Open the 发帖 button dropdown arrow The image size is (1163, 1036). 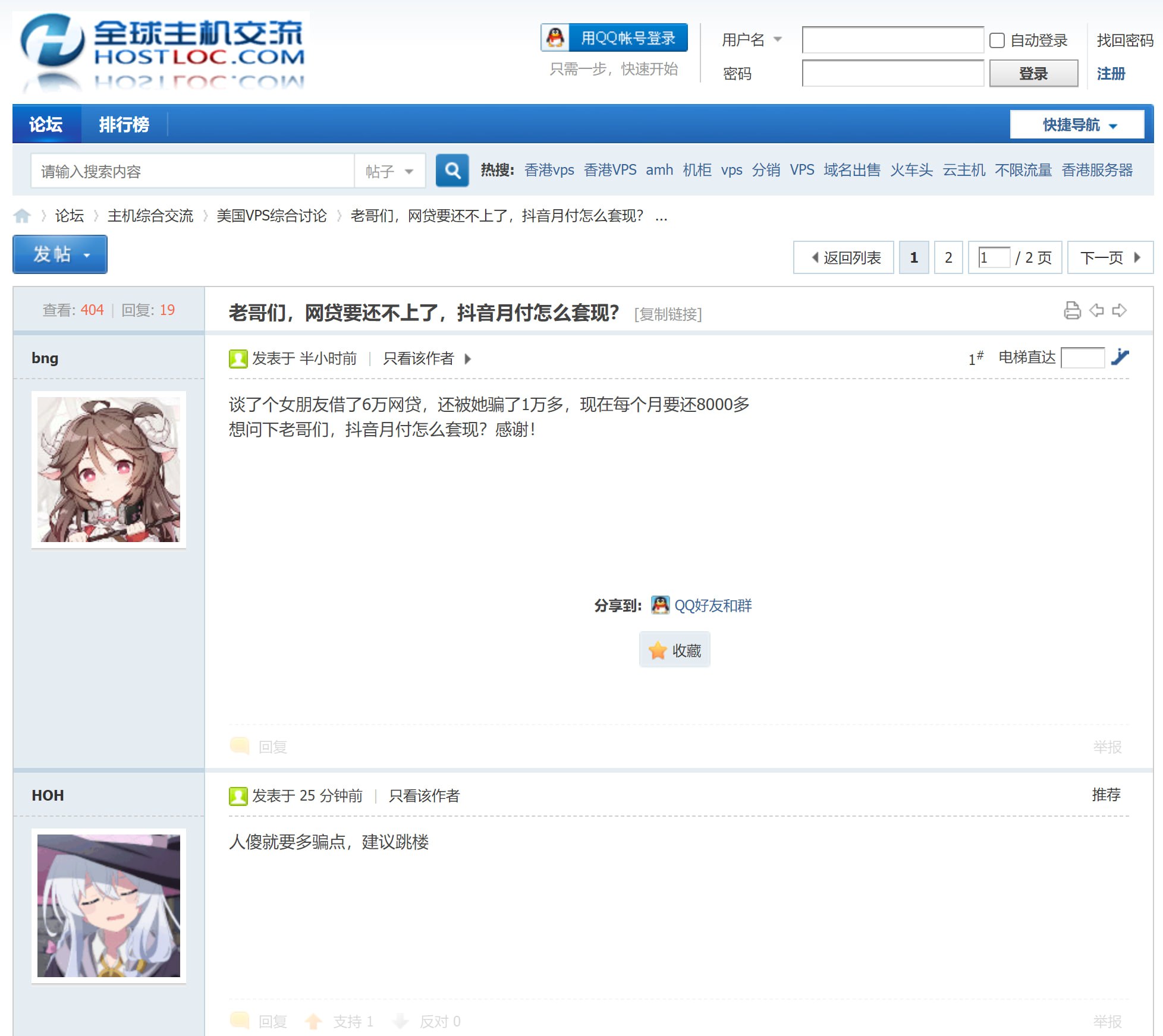point(87,254)
